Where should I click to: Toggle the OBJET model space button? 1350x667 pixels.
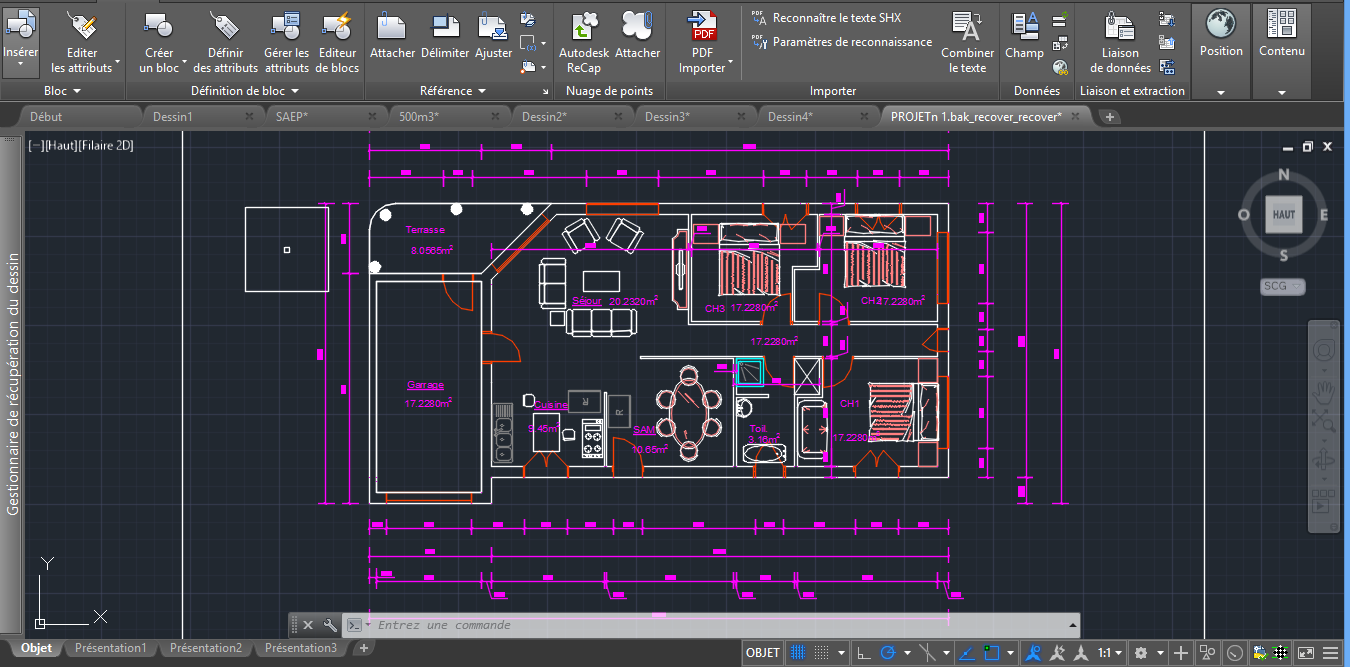763,653
